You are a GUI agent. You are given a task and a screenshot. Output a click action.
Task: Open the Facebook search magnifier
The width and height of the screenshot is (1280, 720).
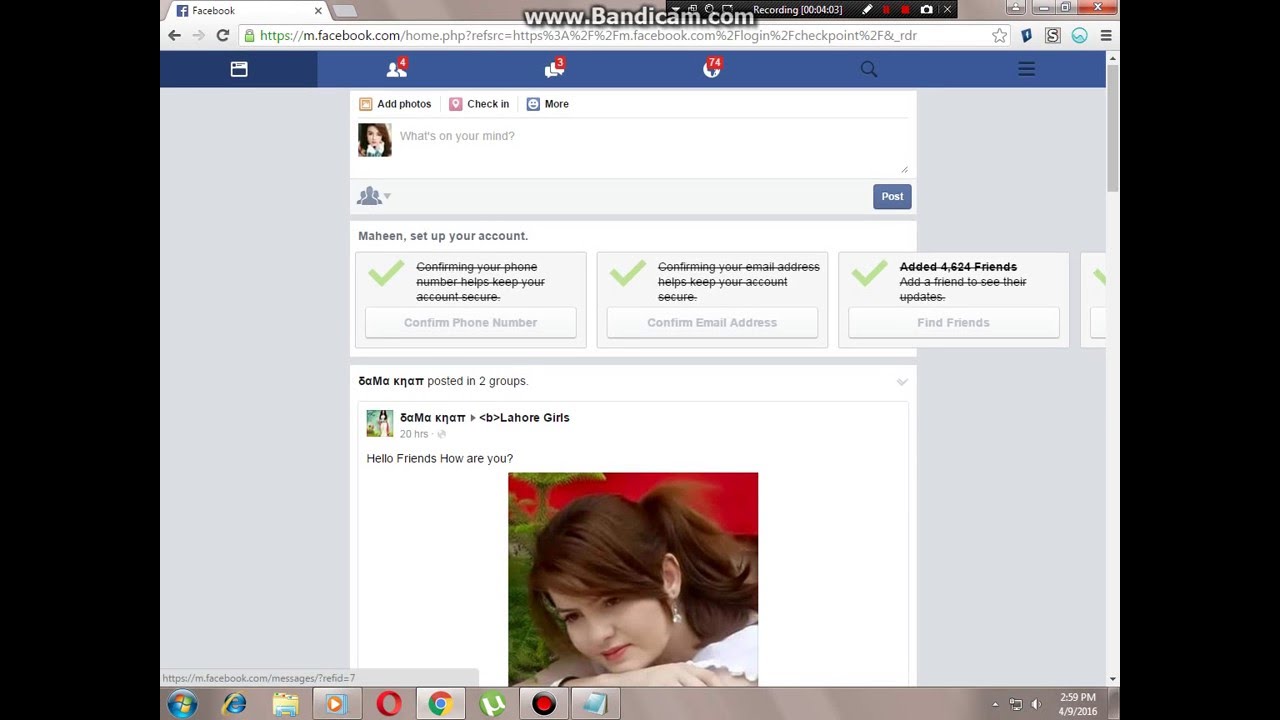pos(869,69)
